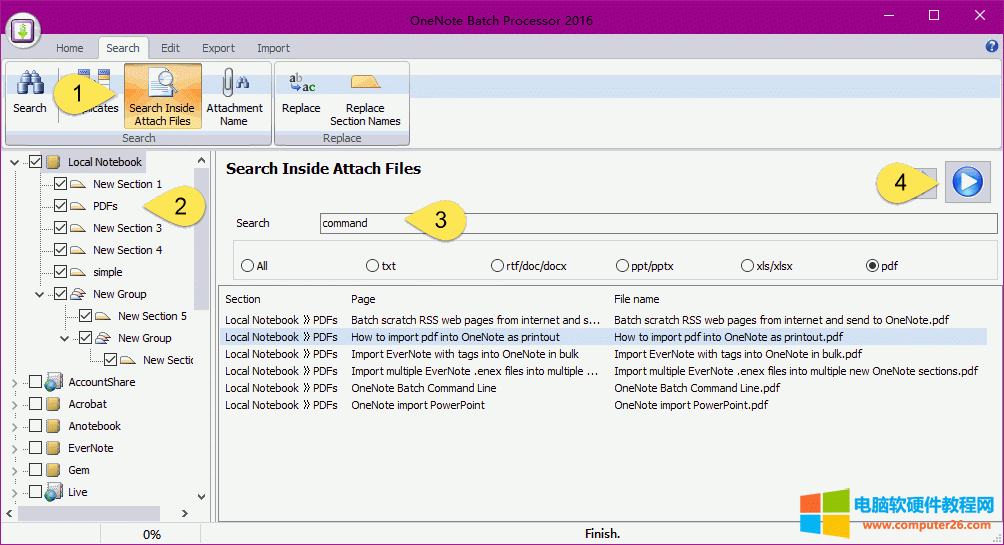Select the Search Inside Attach Files tool
The image size is (1004, 545).
point(162,96)
